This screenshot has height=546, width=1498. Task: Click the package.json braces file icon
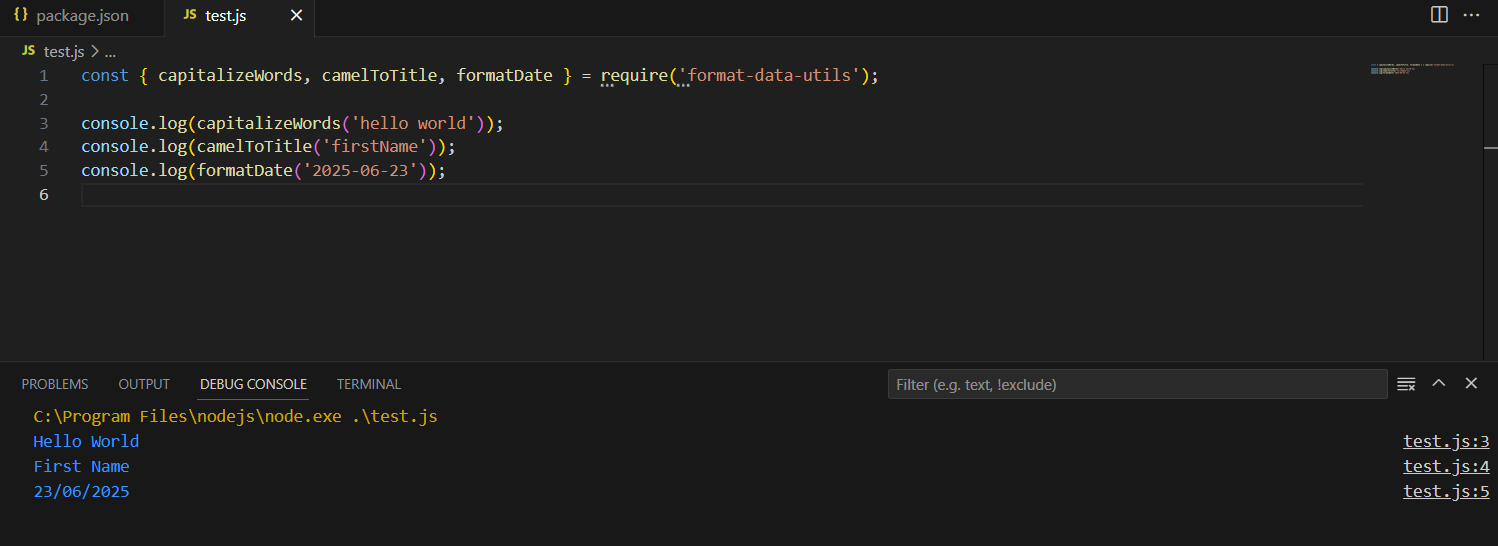(20, 16)
